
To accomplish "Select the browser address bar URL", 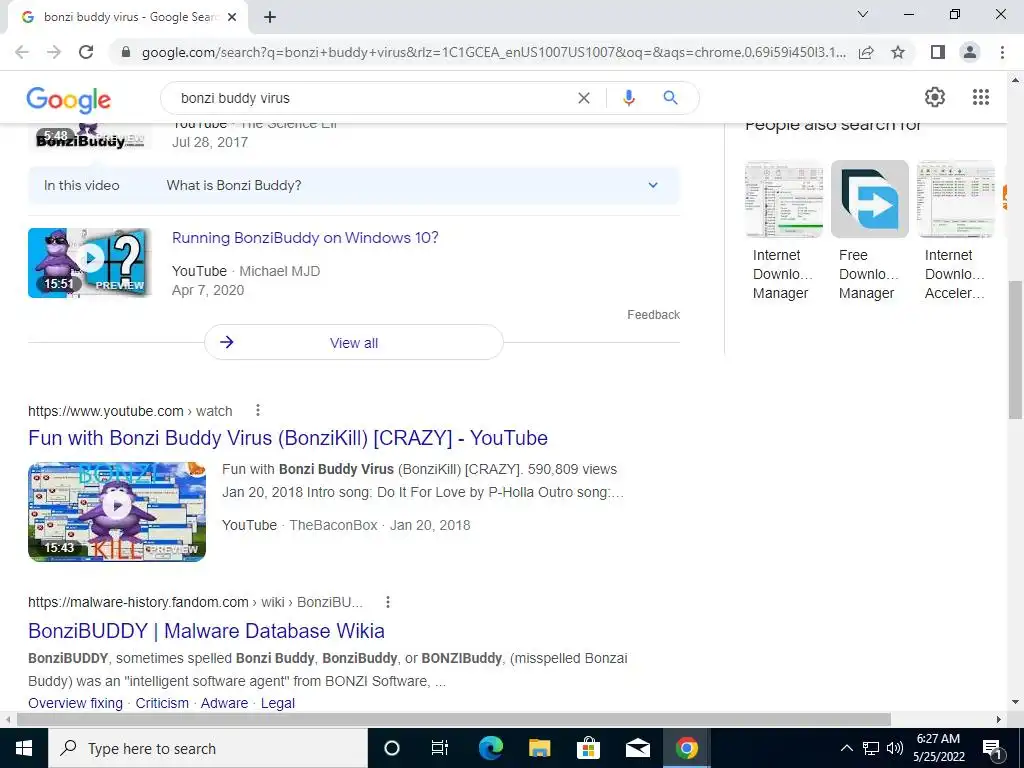I will (494, 52).
